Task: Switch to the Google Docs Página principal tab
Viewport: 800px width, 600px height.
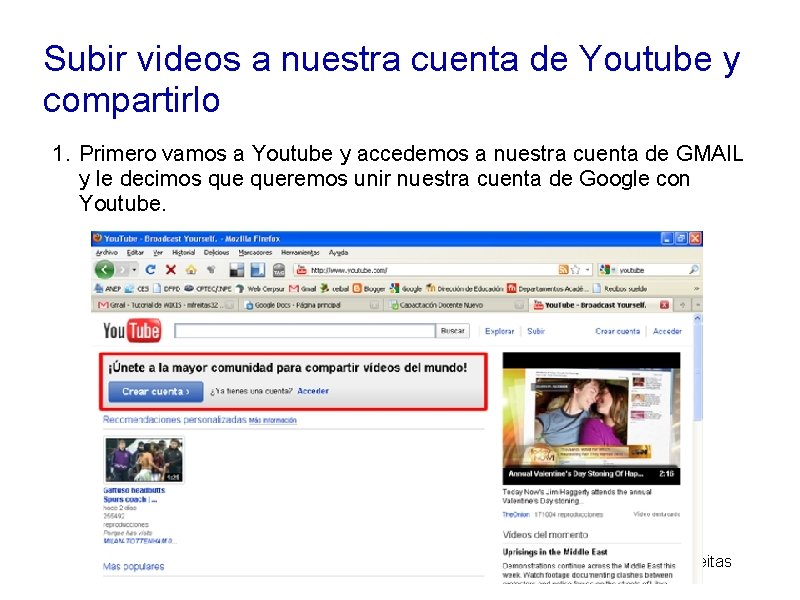Action: [312, 305]
